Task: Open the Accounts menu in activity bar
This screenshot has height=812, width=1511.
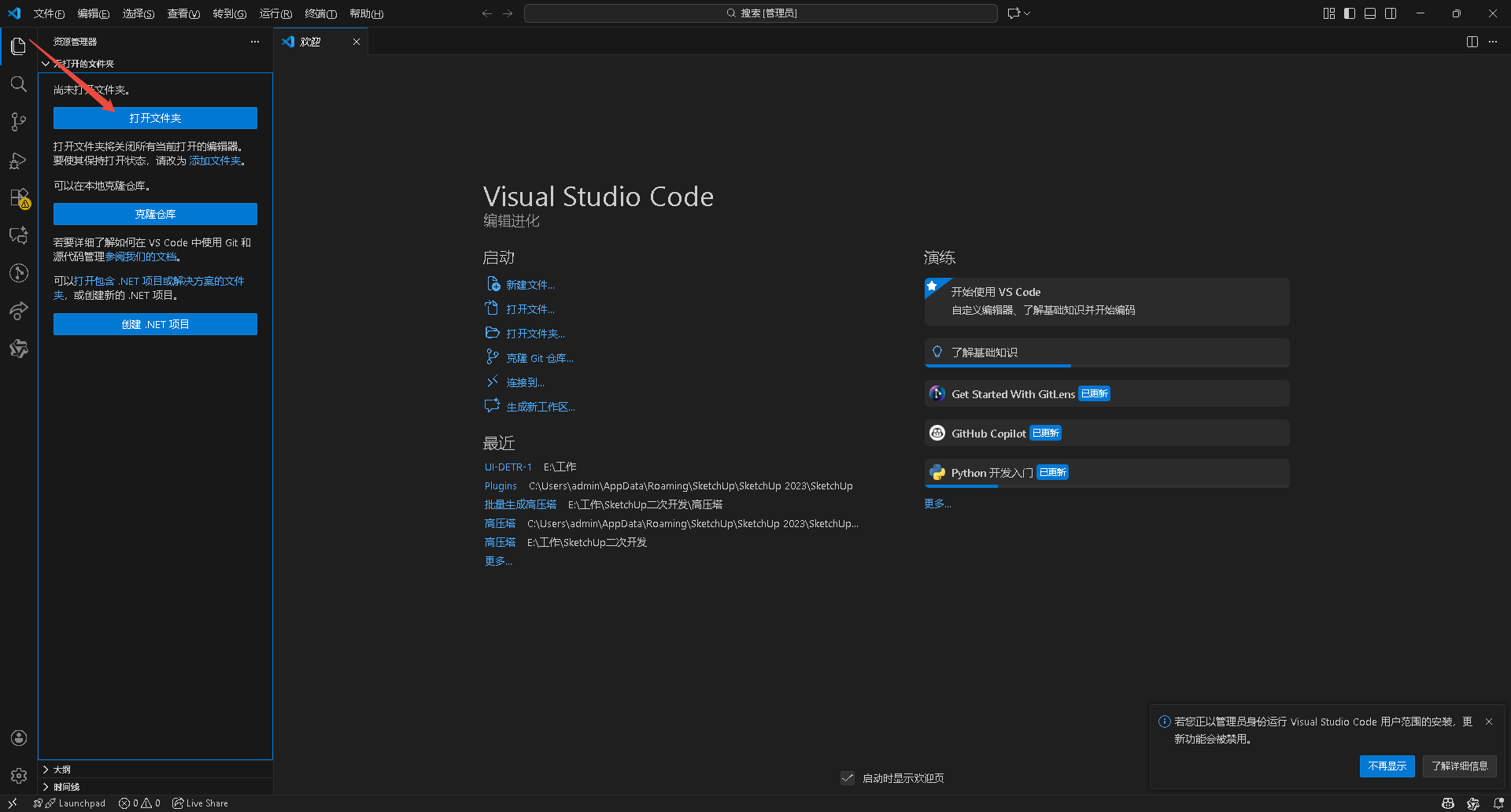Action: (19, 738)
